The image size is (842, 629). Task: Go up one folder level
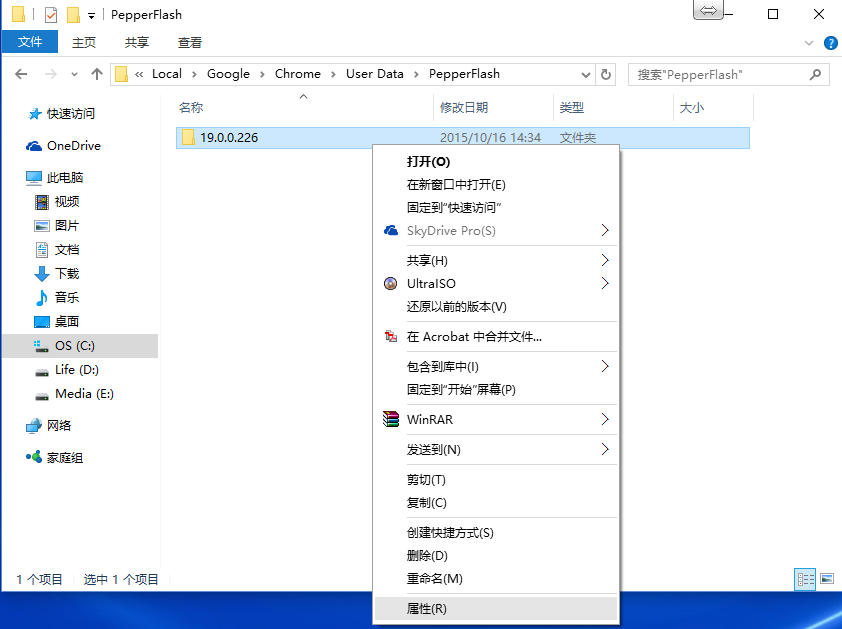pyautogui.click(x=97, y=74)
